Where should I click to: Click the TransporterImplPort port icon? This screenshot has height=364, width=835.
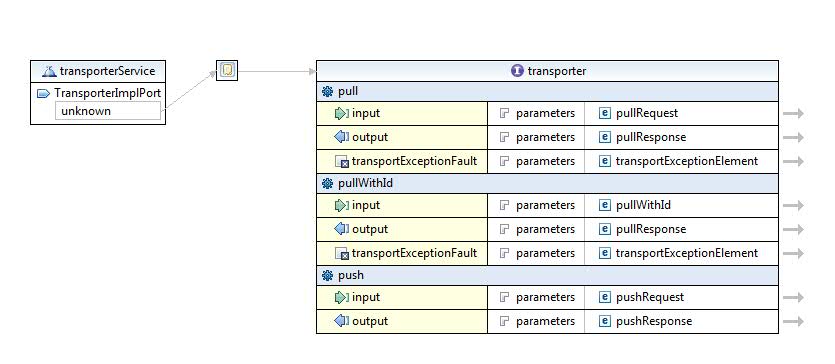(44, 94)
